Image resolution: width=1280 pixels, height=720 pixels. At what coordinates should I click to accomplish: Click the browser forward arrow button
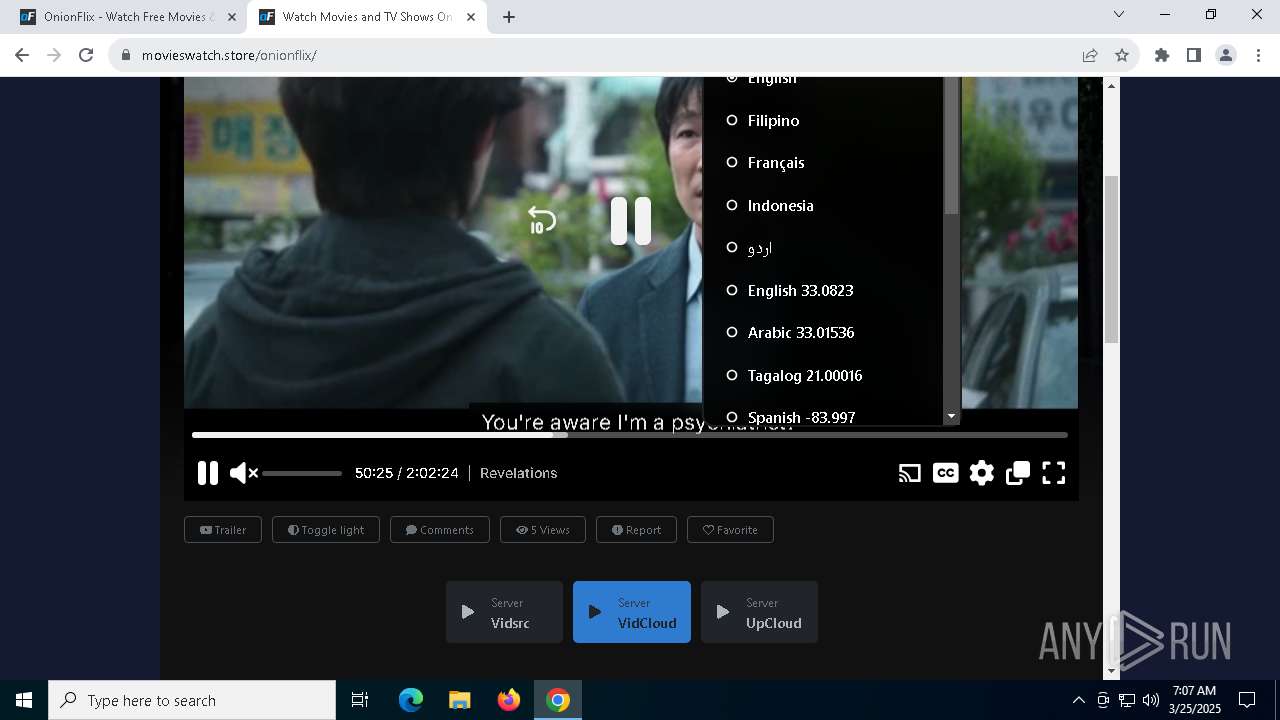[x=54, y=55]
